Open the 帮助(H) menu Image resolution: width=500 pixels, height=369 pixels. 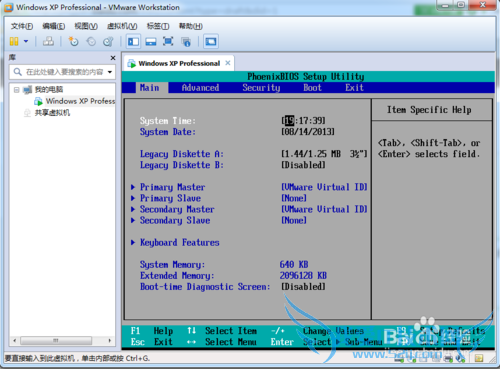tap(191, 26)
